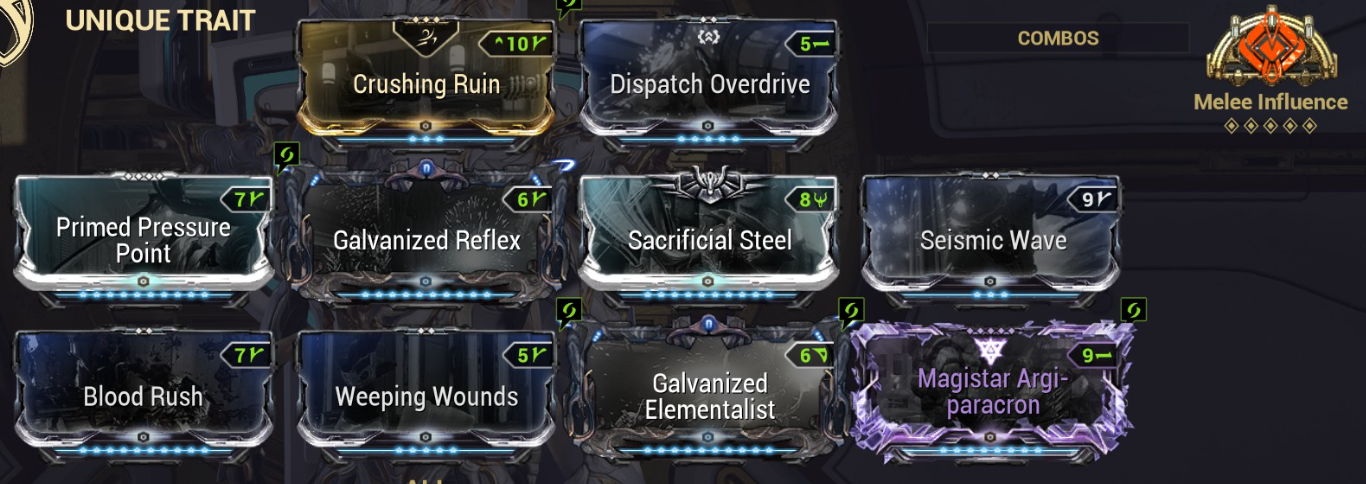Click the green polarity badge above Galvanized Reflex
Screen dimensions: 1366x484
287,156
